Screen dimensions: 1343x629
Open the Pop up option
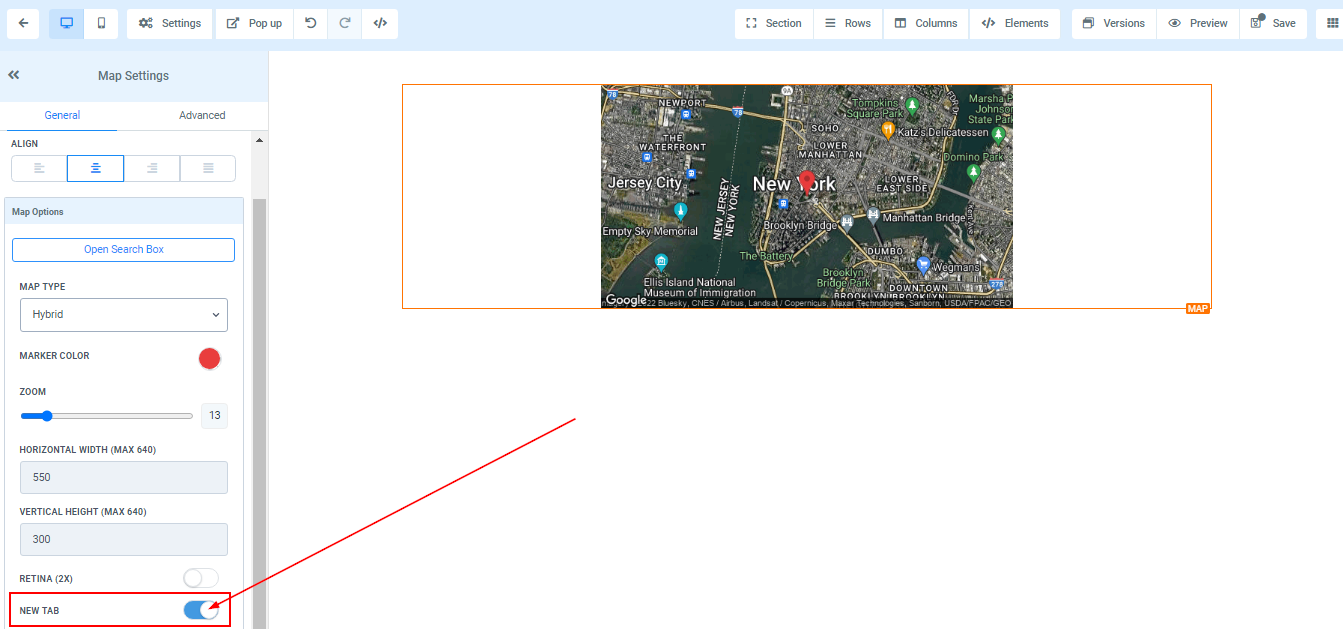(x=254, y=23)
